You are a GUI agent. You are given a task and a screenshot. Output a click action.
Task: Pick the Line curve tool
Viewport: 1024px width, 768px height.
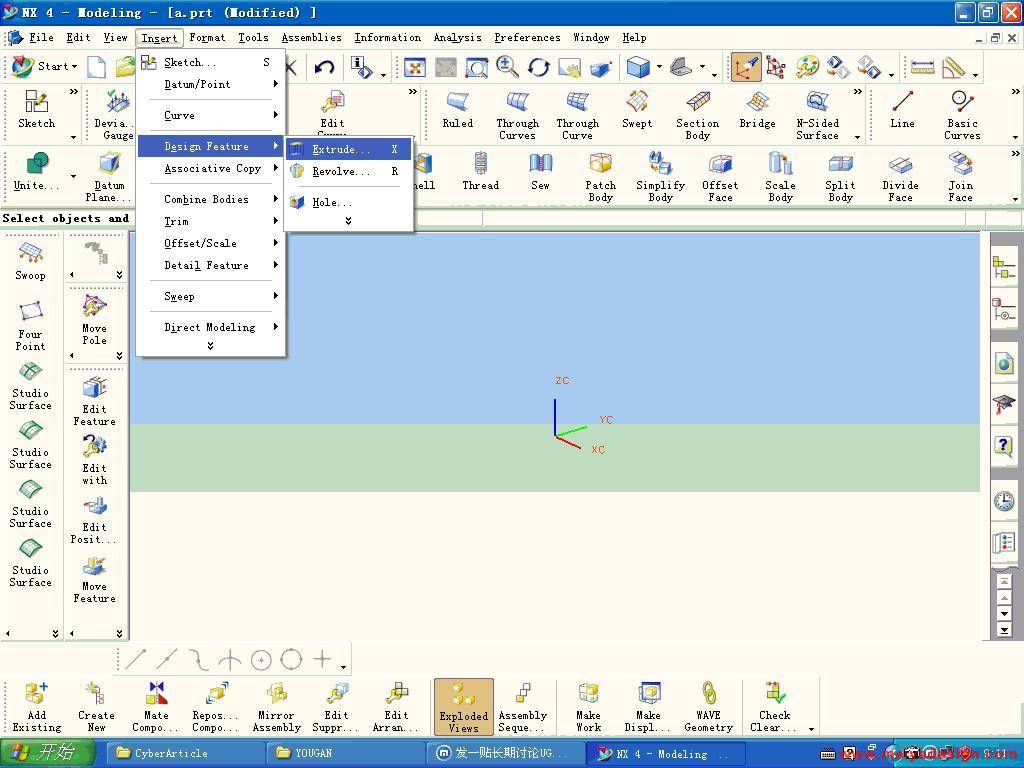(902, 110)
